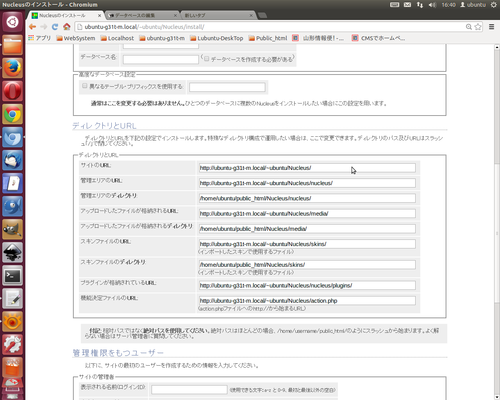Click the database name input field

pyautogui.click(x=161, y=59)
